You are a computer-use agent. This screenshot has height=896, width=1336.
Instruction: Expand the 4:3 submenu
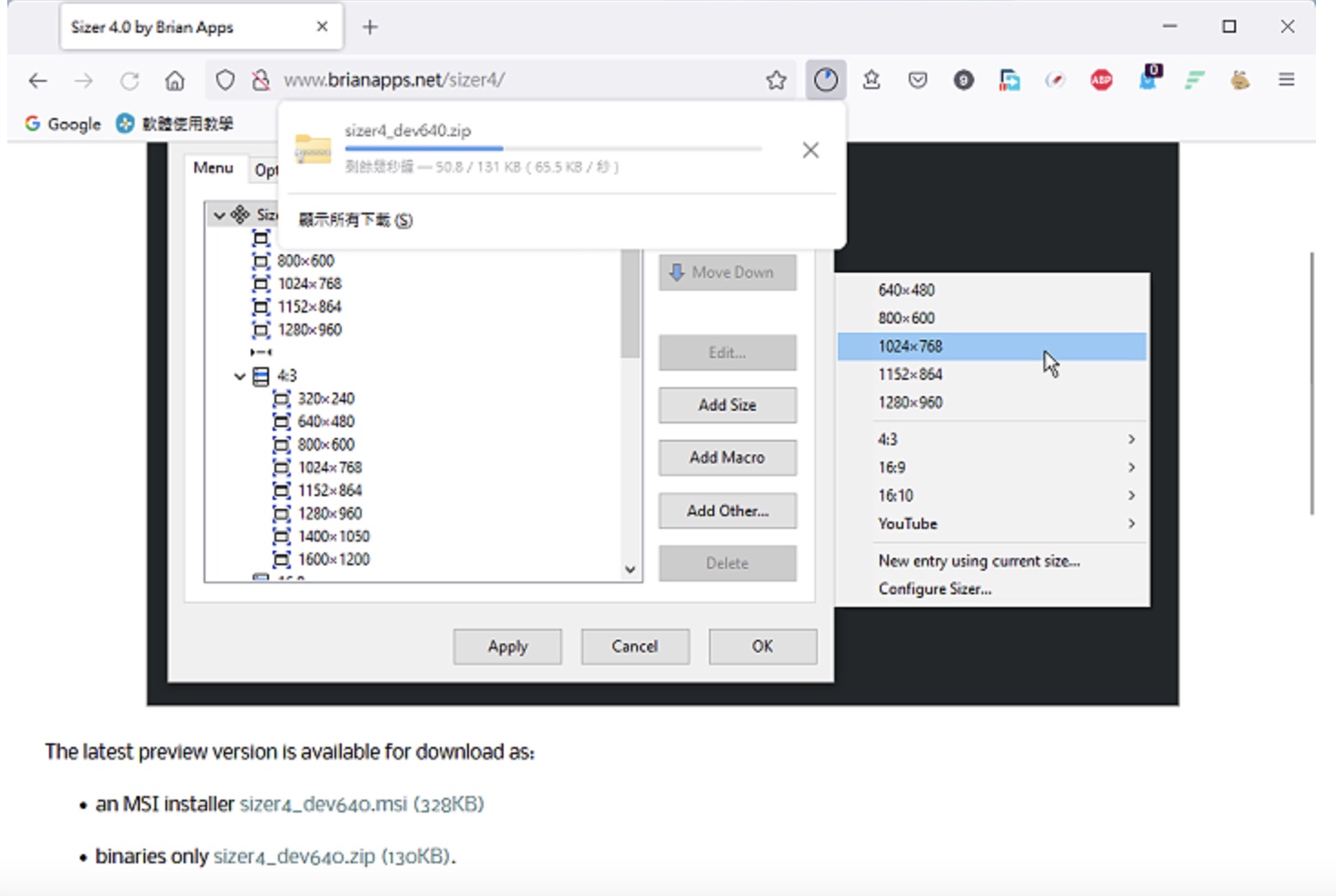[x=992, y=440]
